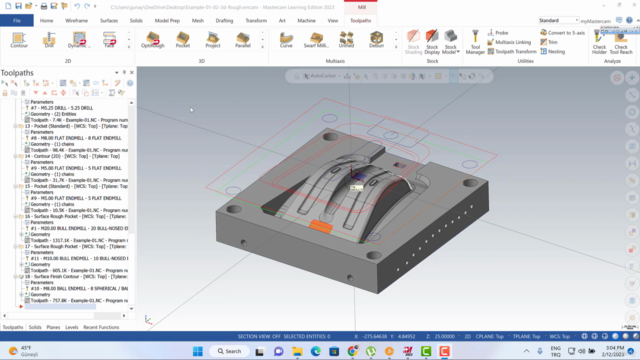Select the Drill toolpath icon

click(x=49, y=40)
